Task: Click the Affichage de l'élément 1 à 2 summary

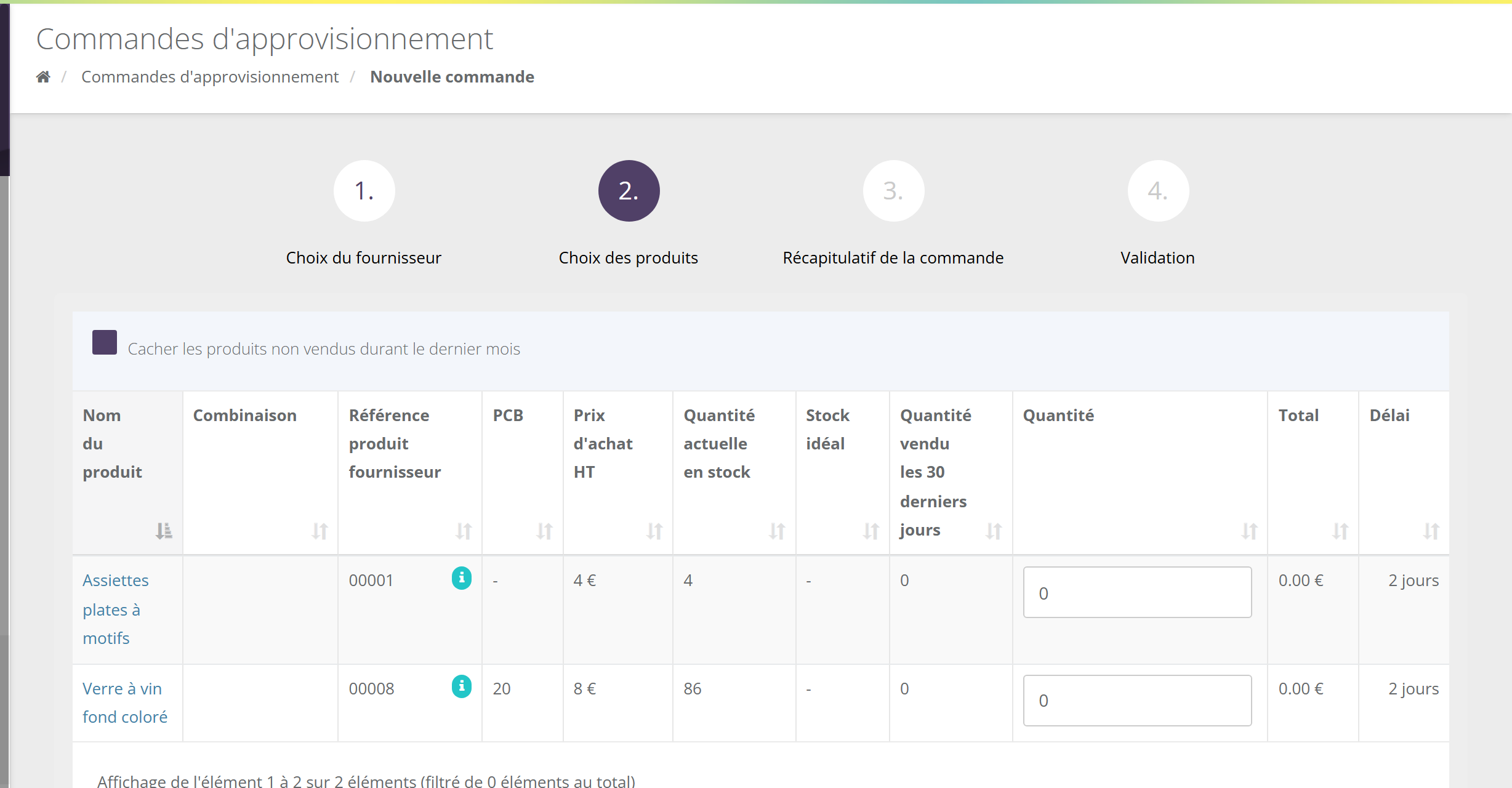Action: (366, 781)
